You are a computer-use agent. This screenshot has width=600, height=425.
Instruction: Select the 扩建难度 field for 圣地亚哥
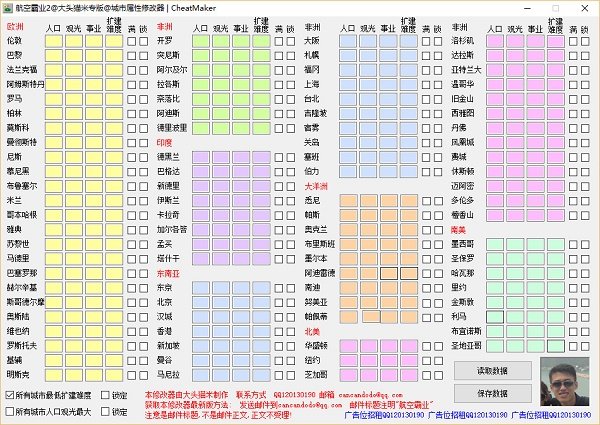(x=556, y=346)
